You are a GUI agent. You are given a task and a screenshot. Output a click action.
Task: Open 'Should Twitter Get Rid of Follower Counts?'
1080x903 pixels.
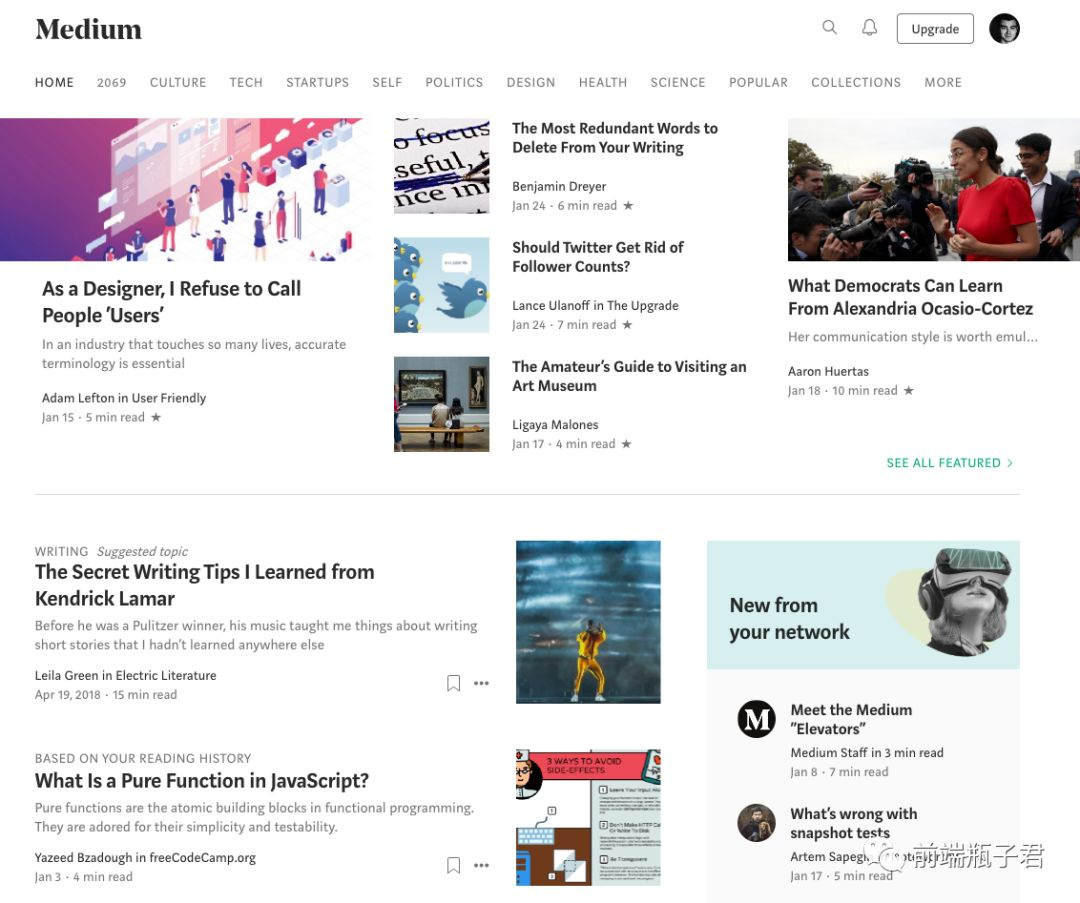coord(597,257)
